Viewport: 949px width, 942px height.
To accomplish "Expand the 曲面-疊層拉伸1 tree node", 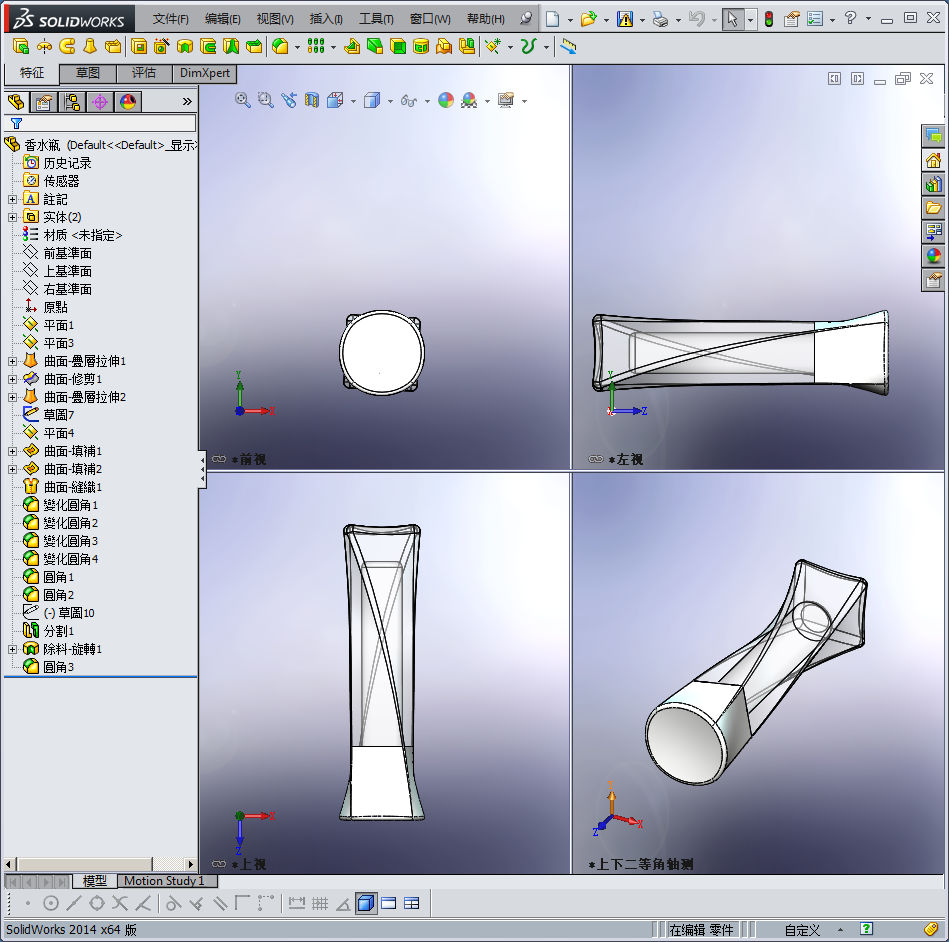I will [12, 361].
